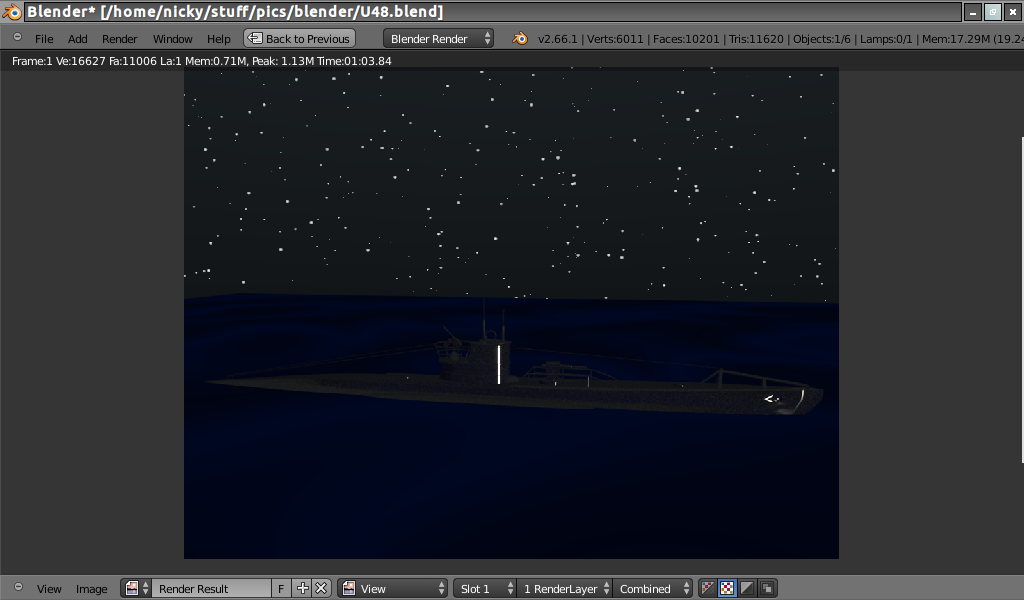This screenshot has height=600, width=1024.
Task: Add a new image with plus icon
Action: pyautogui.click(x=303, y=589)
